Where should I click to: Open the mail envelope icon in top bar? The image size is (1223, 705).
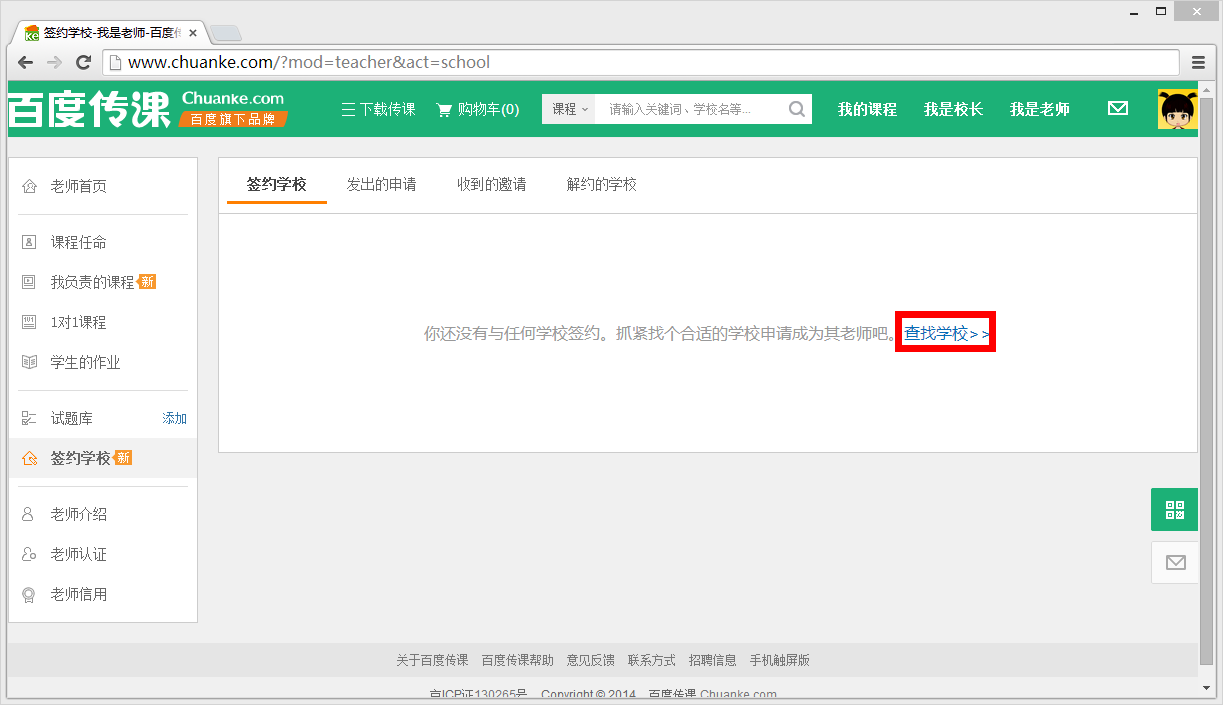1118,108
